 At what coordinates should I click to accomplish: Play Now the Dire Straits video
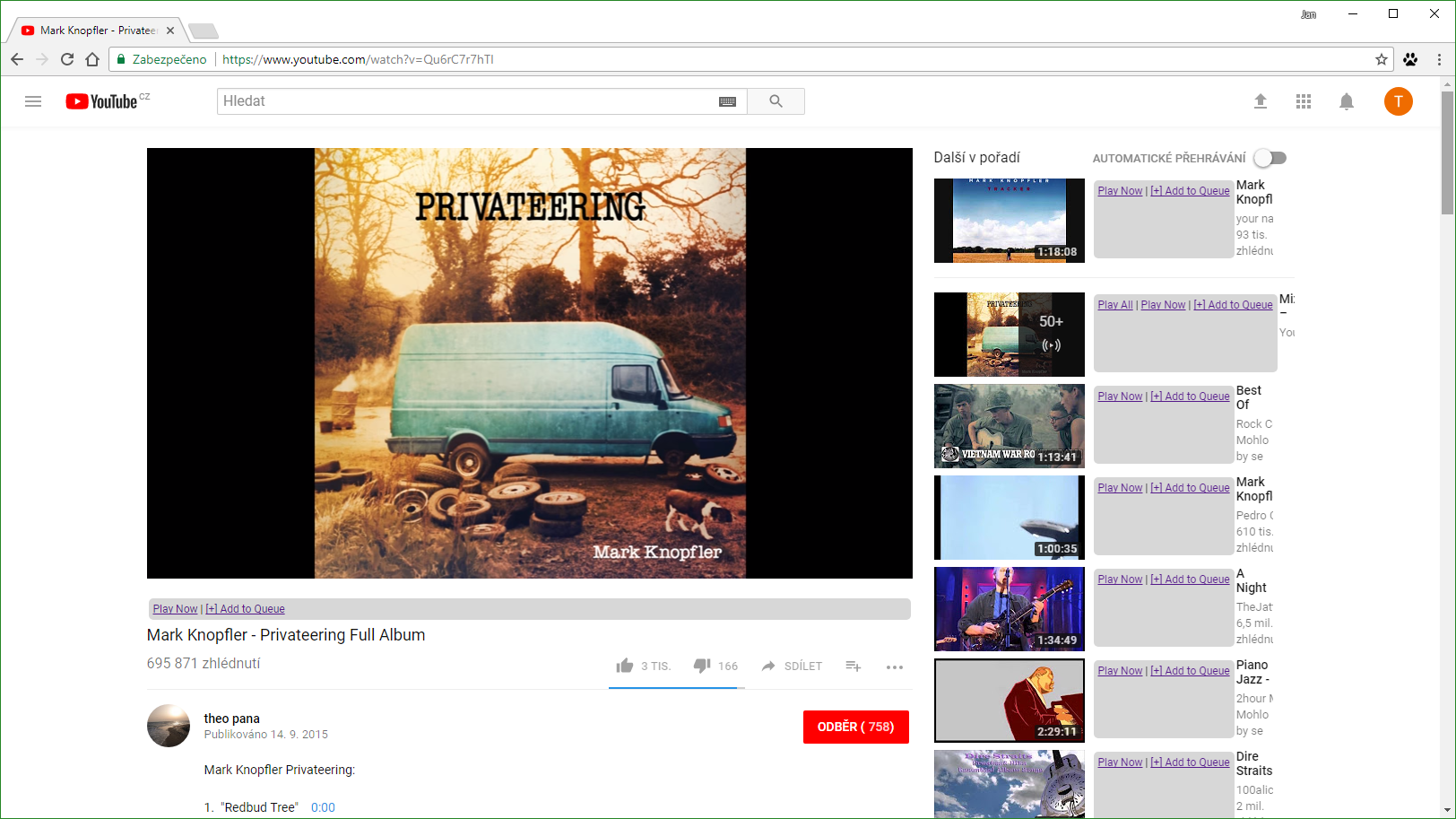point(1120,762)
